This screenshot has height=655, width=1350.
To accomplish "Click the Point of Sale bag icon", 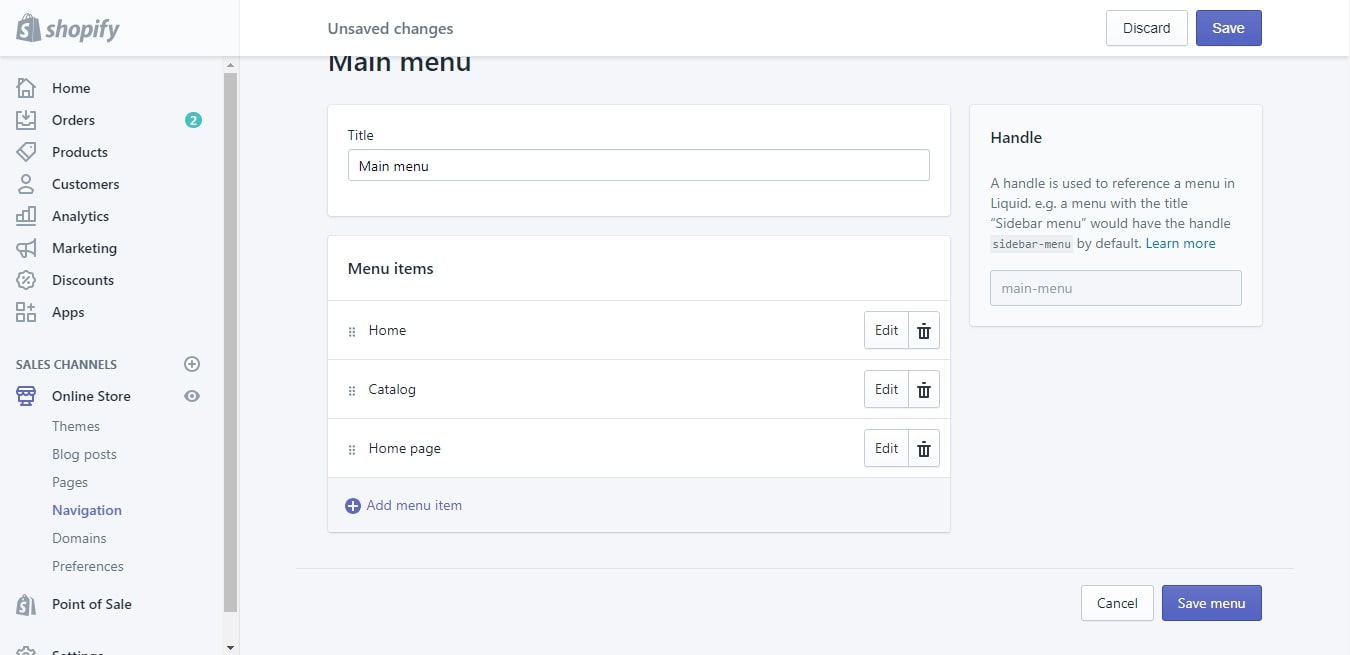I will (x=26, y=604).
